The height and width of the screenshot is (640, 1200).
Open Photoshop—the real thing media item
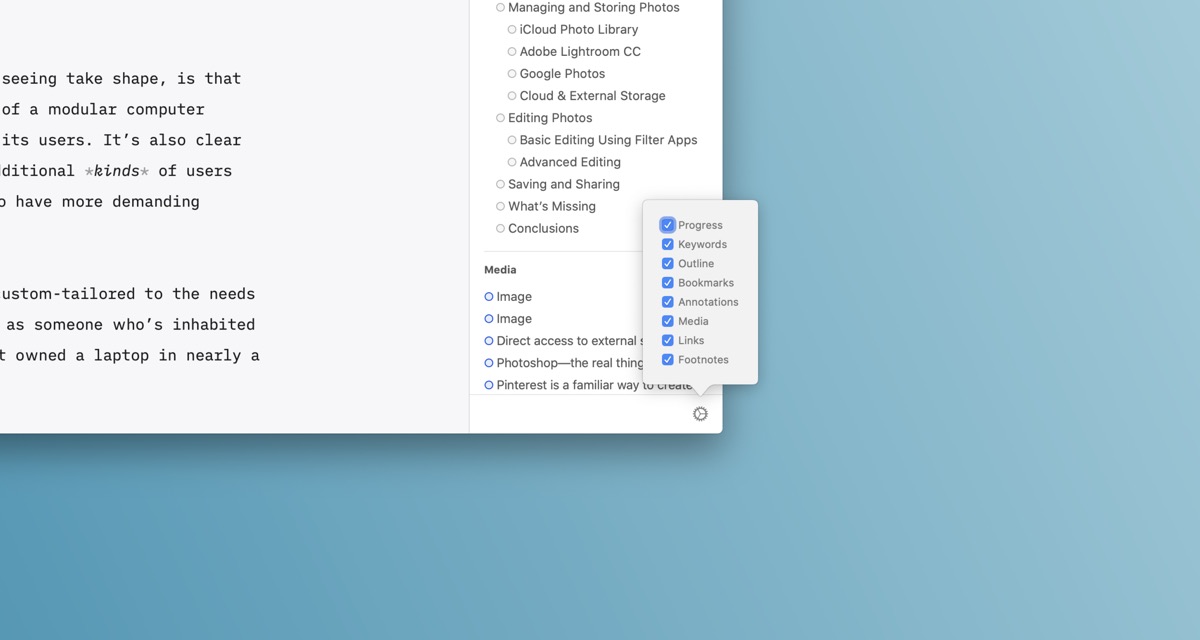(569, 363)
